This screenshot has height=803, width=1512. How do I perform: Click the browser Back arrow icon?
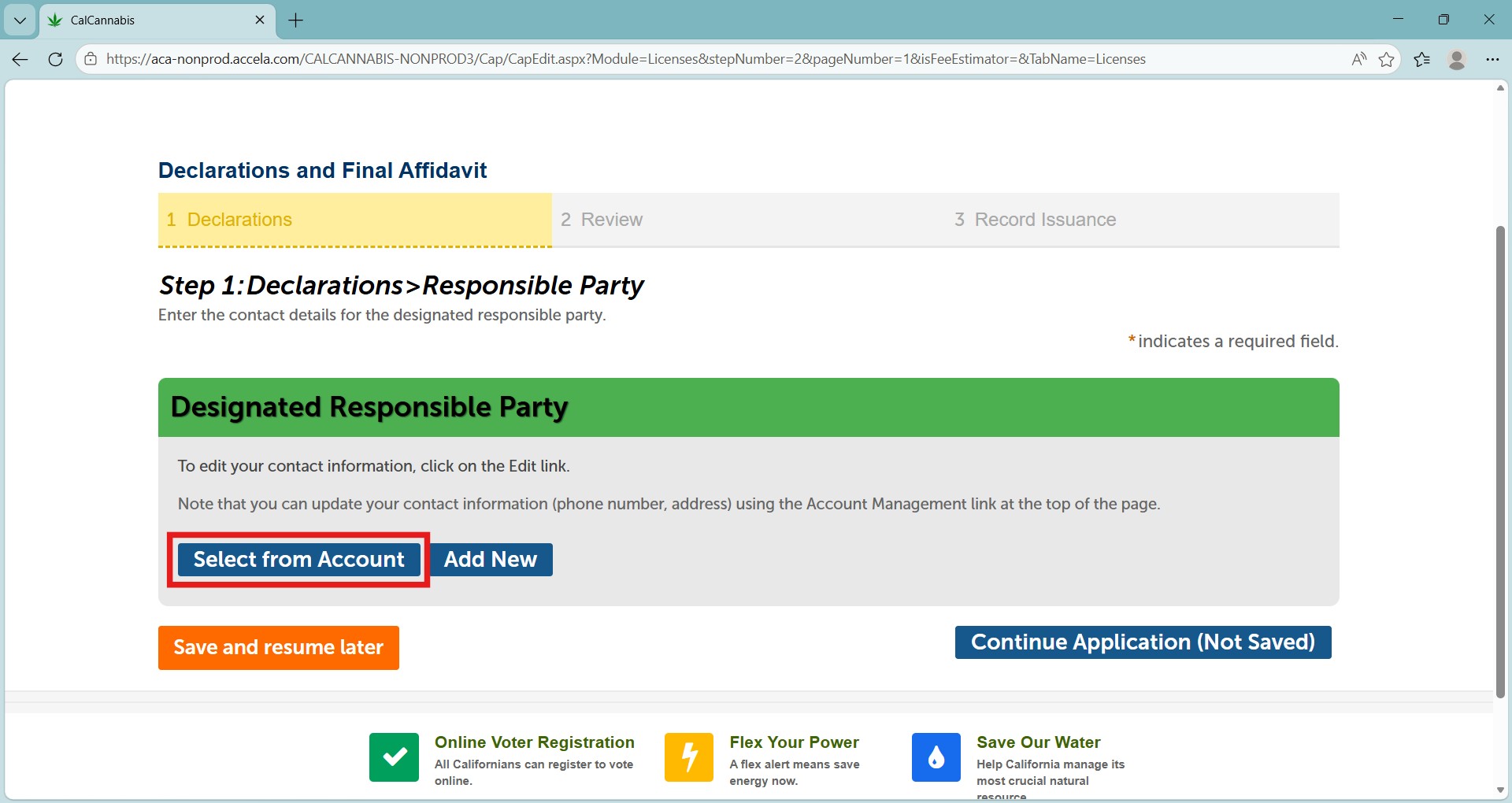20,59
